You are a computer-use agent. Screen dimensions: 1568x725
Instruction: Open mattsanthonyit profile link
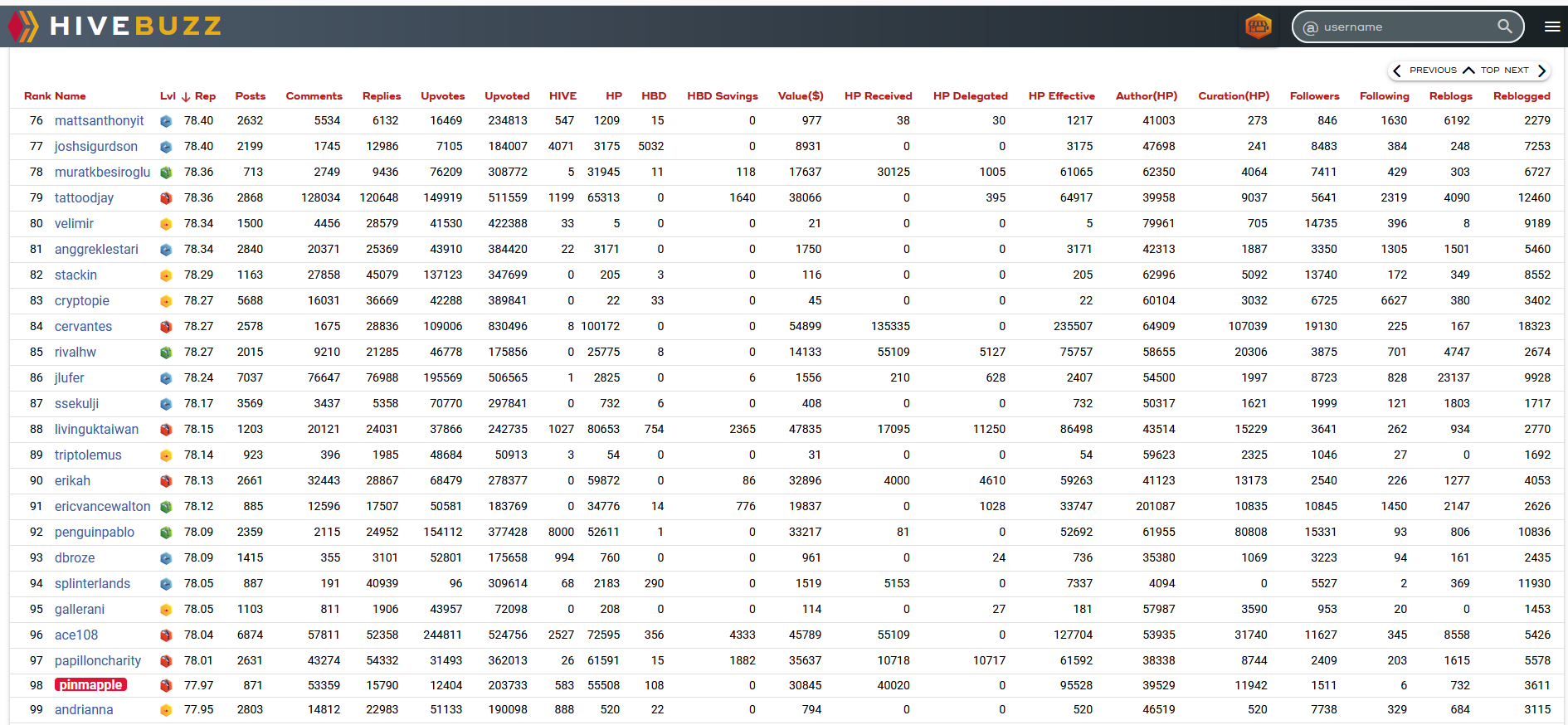click(99, 121)
